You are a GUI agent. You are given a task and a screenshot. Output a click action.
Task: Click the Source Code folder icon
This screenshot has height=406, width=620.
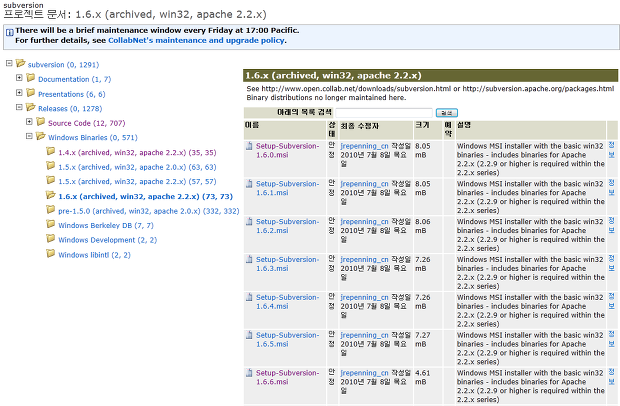pos(41,122)
